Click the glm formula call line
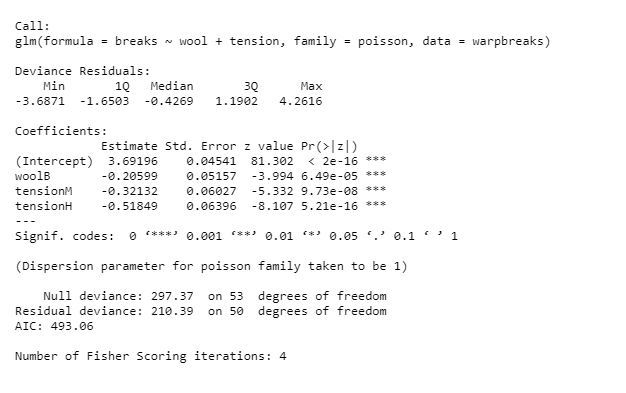626x393 pixels. click(x=283, y=42)
